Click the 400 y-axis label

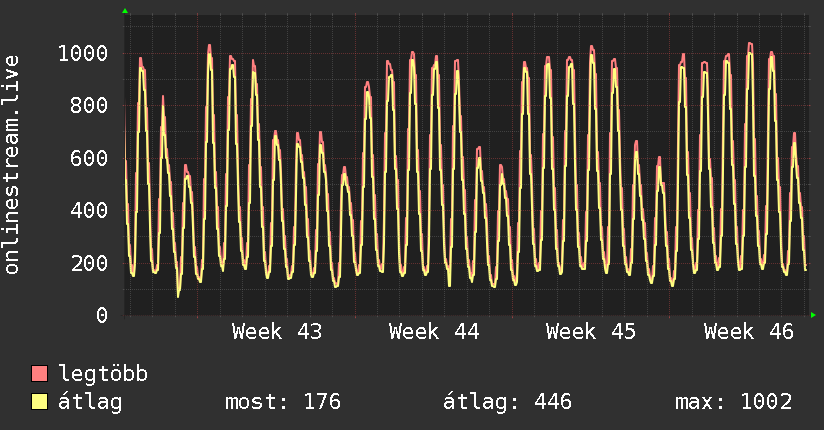tap(89, 210)
